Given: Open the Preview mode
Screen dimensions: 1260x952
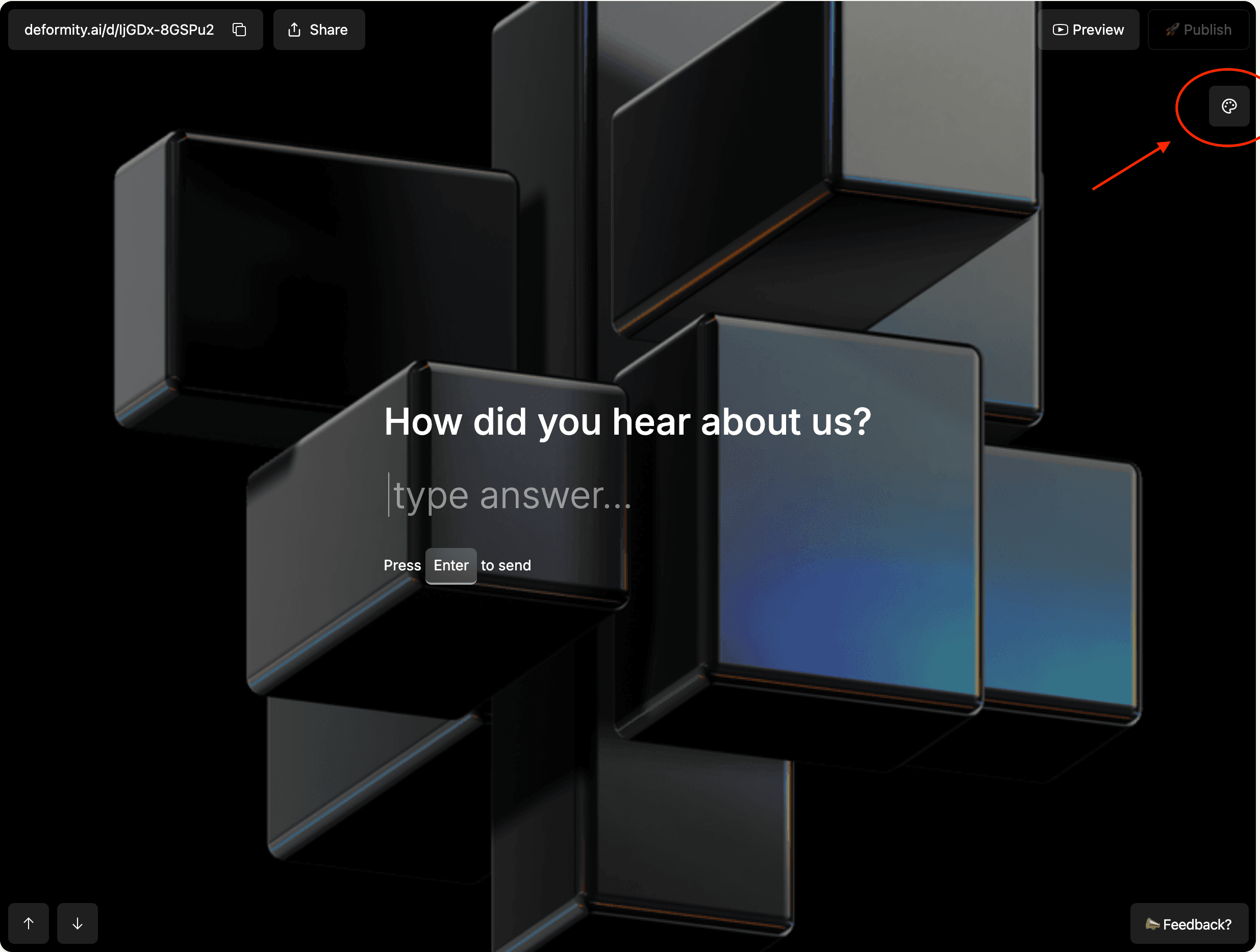Looking at the screenshot, I should point(1089,30).
